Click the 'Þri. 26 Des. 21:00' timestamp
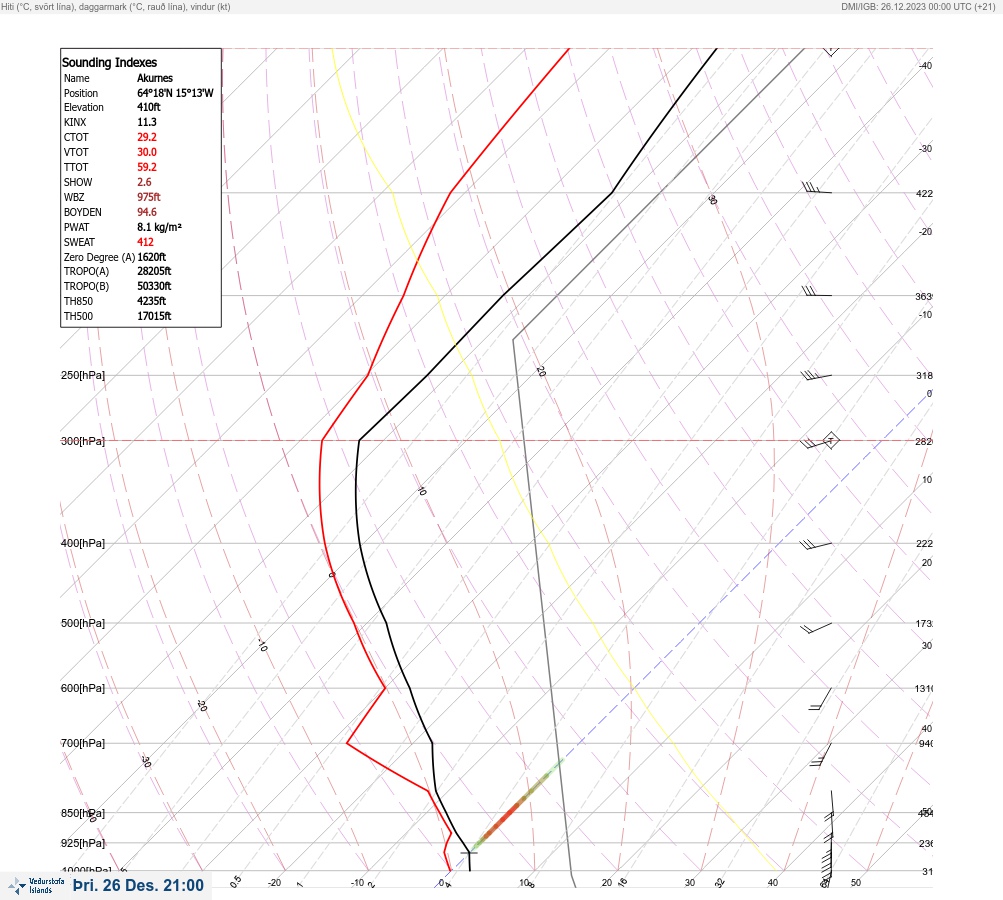The width and height of the screenshot is (1003, 900). click(x=138, y=885)
